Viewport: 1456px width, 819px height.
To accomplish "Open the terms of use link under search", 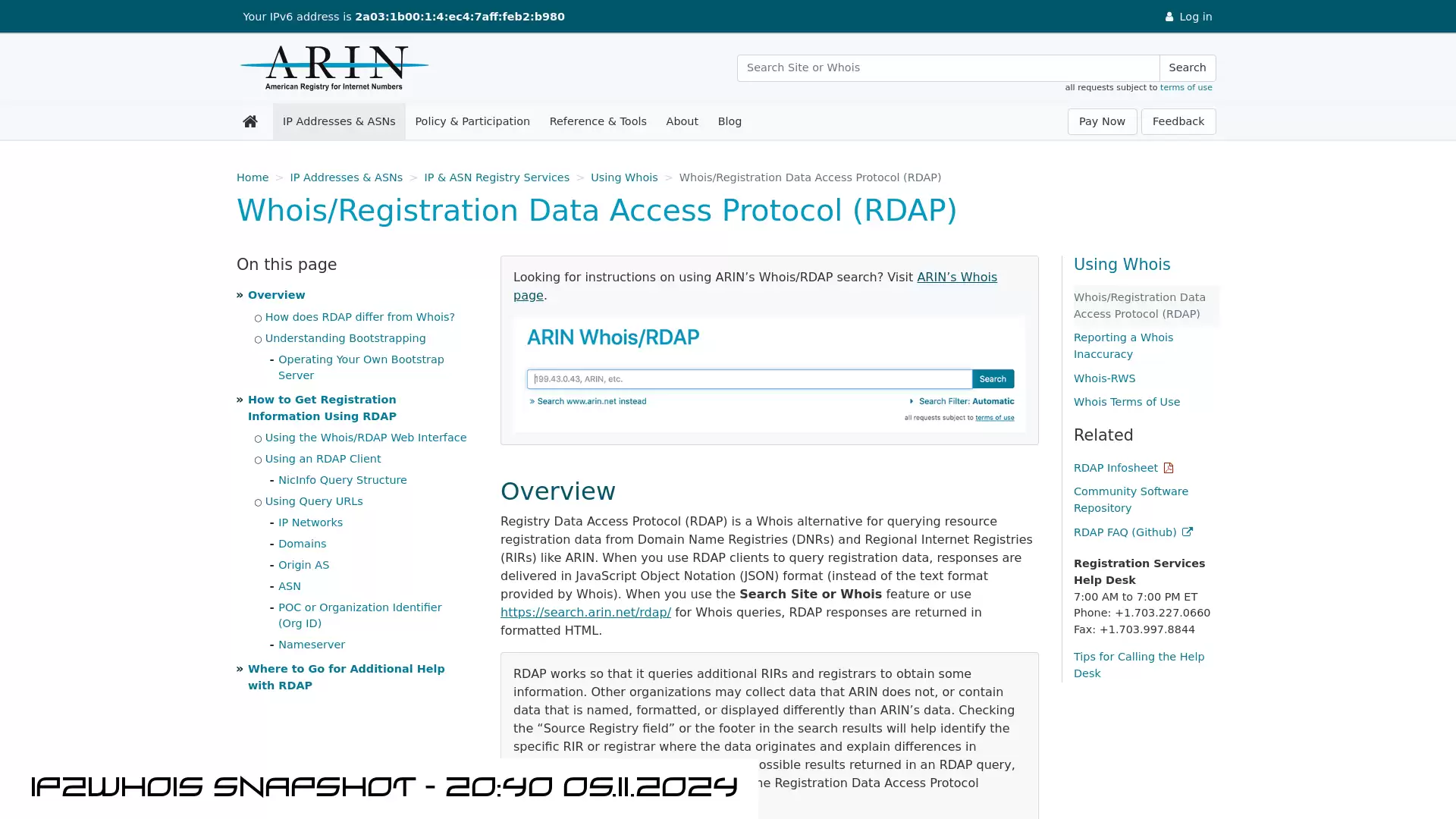I will (1186, 88).
